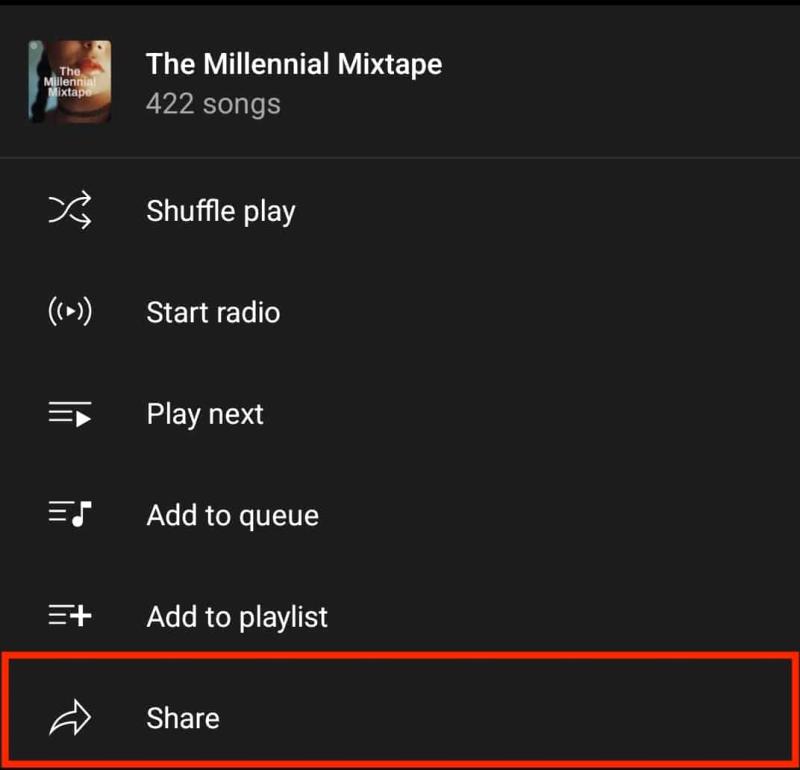Tap the shuffle arrows icon
Image resolution: width=800 pixels, height=770 pixels.
[70, 210]
